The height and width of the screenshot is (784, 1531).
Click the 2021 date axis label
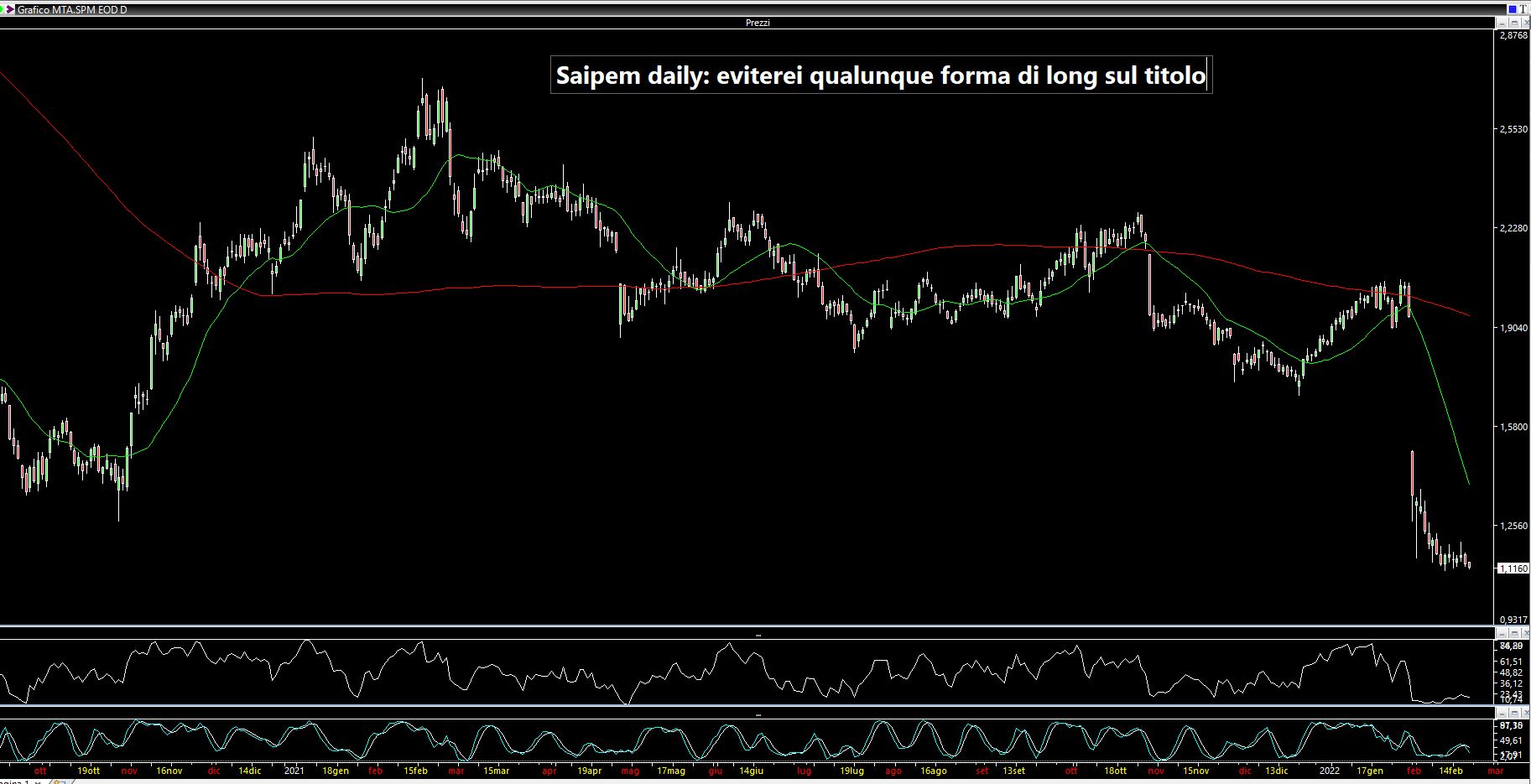(294, 770)
